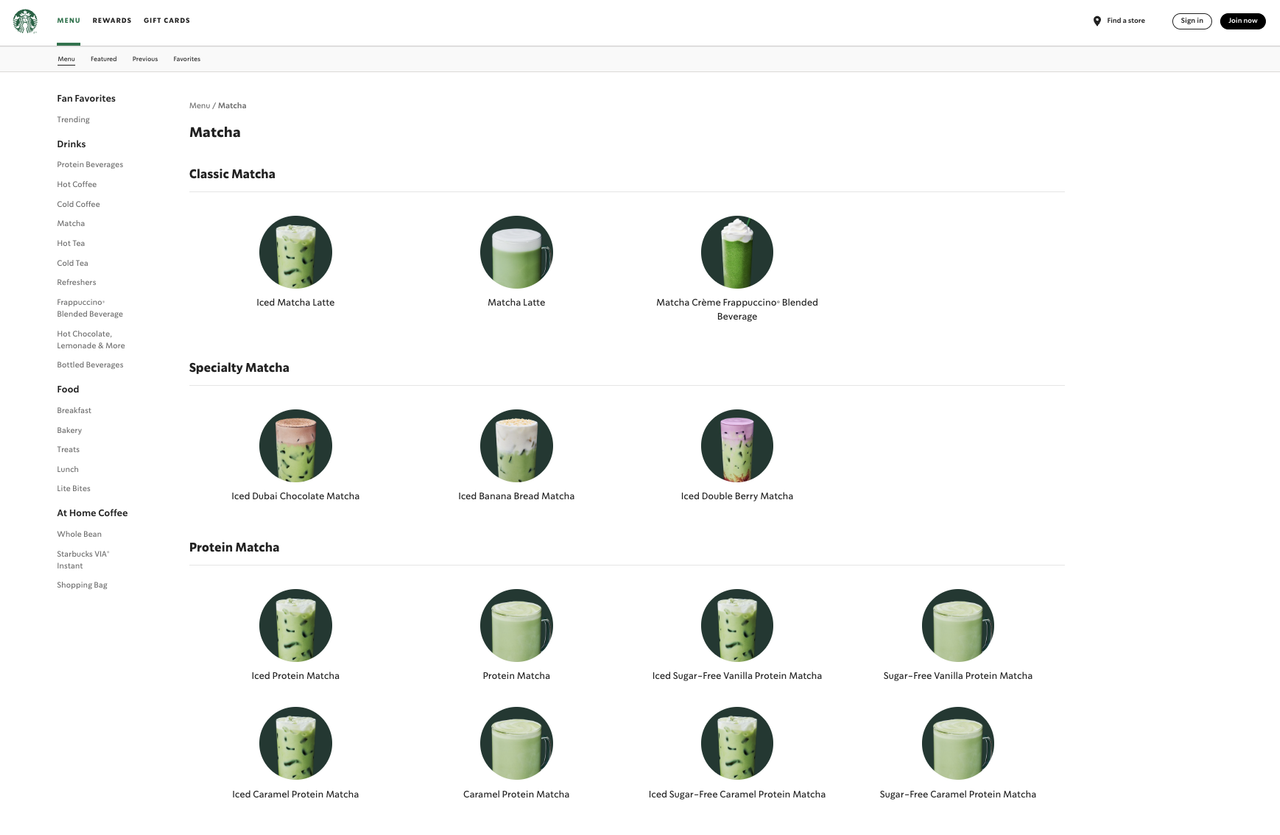Select Starbucks VIA Instant link
This screenshot has width=1280, height=835.
(x=83, y=560)
